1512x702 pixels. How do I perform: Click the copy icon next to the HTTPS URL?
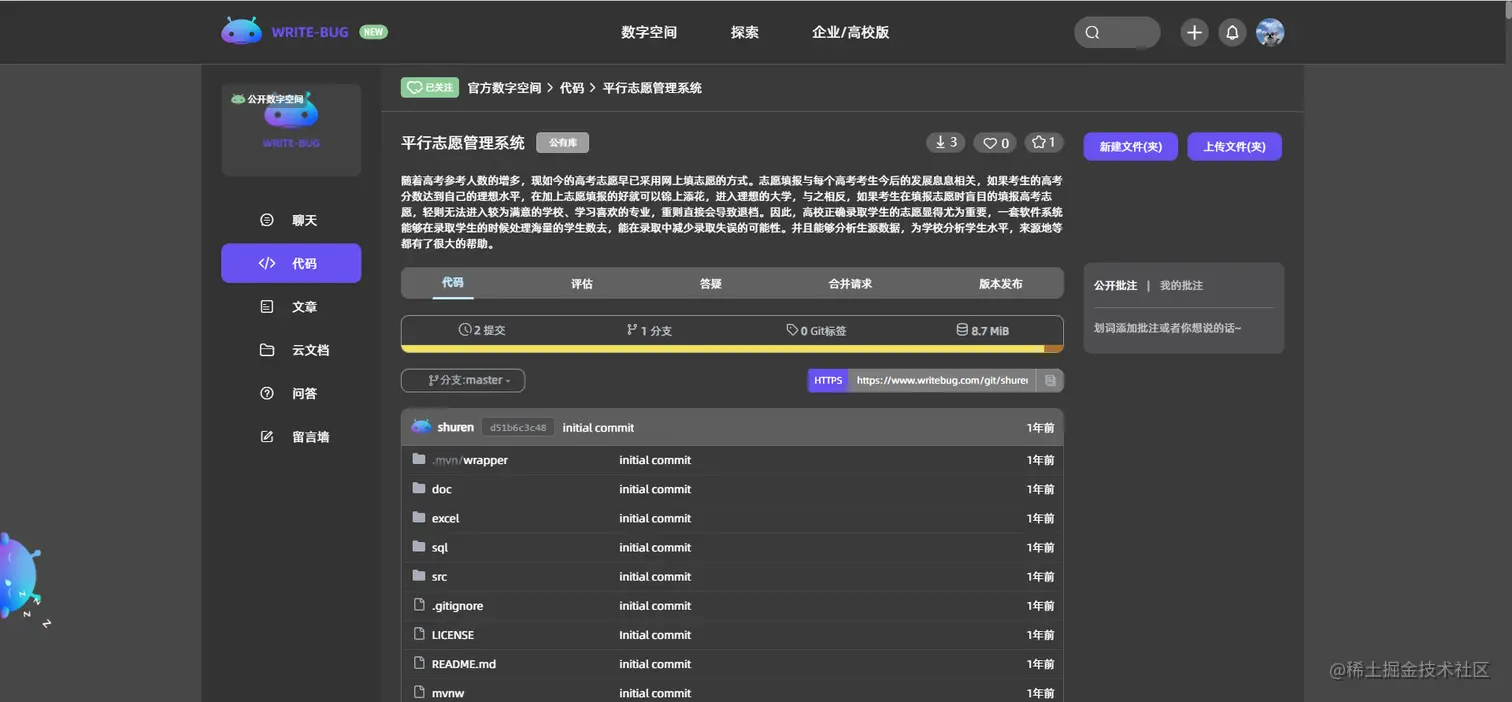coord(1051,380)
